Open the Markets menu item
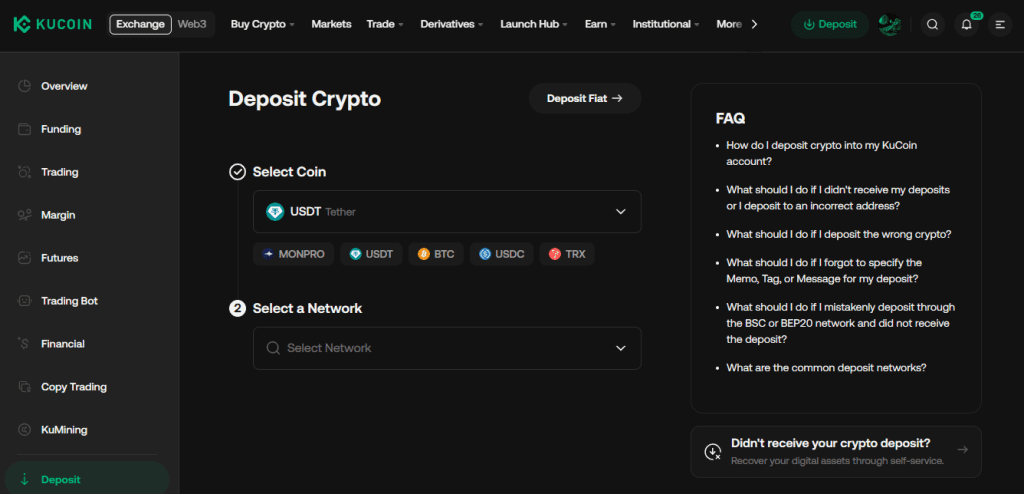This screenshot has height=494, width=1024. click(331, 24)
